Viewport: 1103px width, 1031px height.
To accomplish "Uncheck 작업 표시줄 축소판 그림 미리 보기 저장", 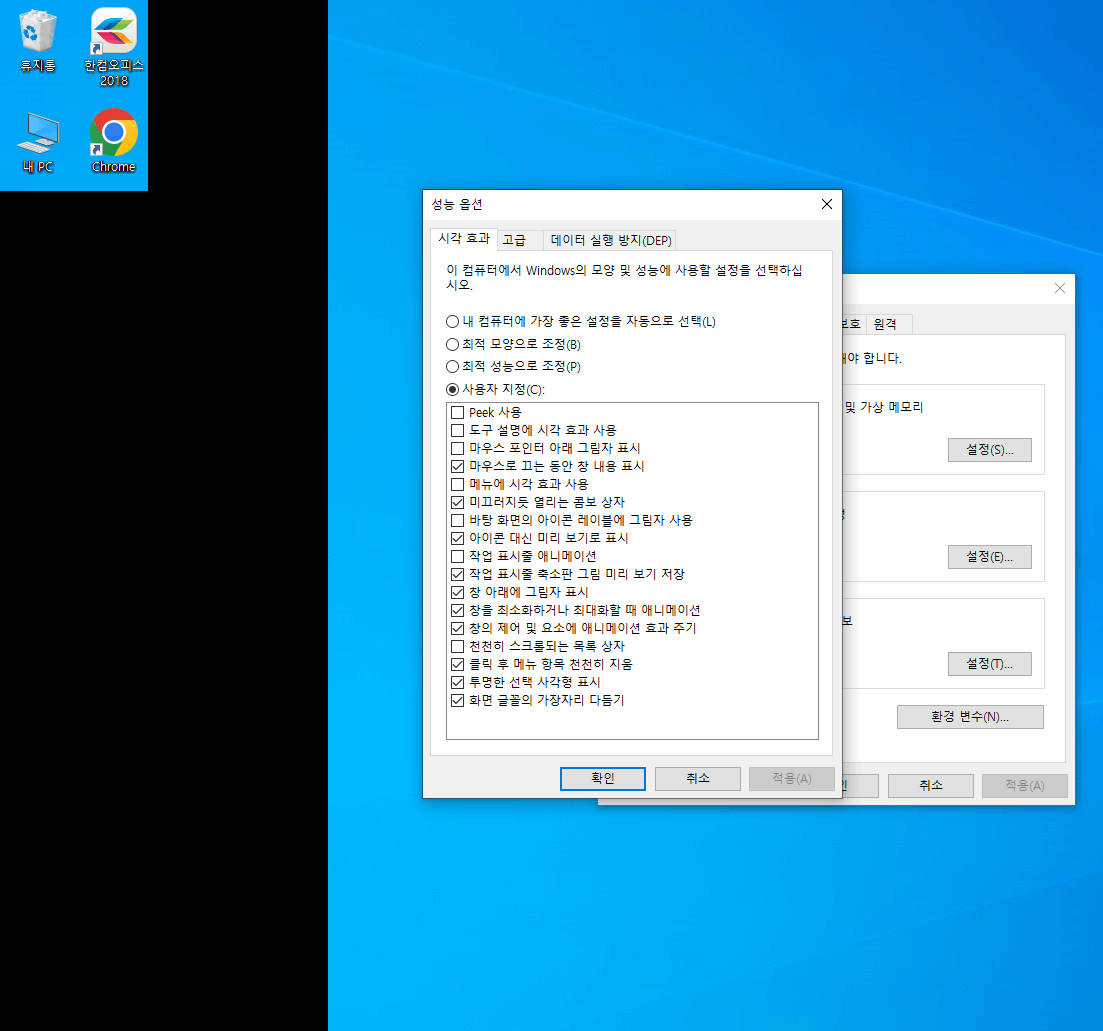I will [457, 574].
